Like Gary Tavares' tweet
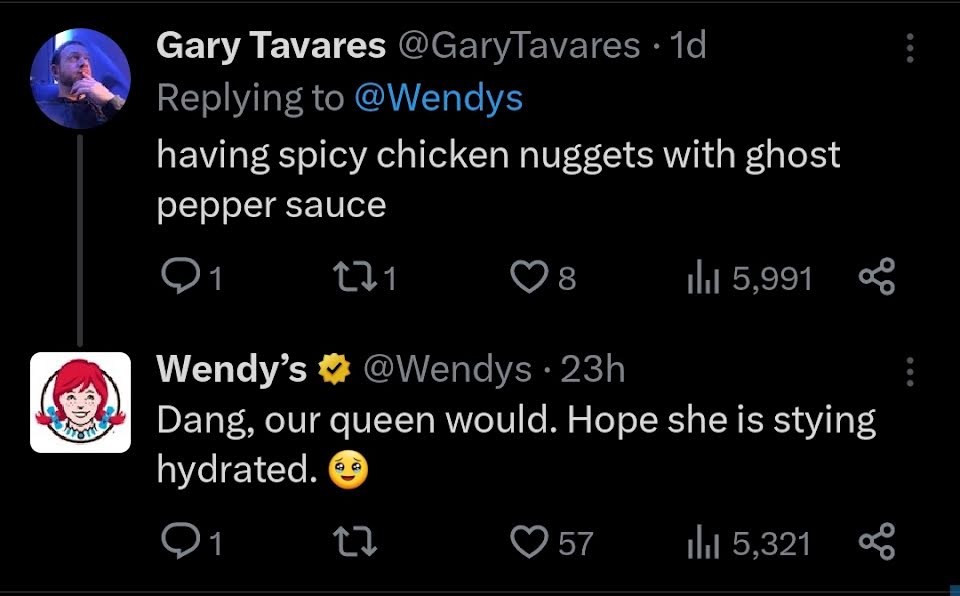960x596 pixels. 528,277
